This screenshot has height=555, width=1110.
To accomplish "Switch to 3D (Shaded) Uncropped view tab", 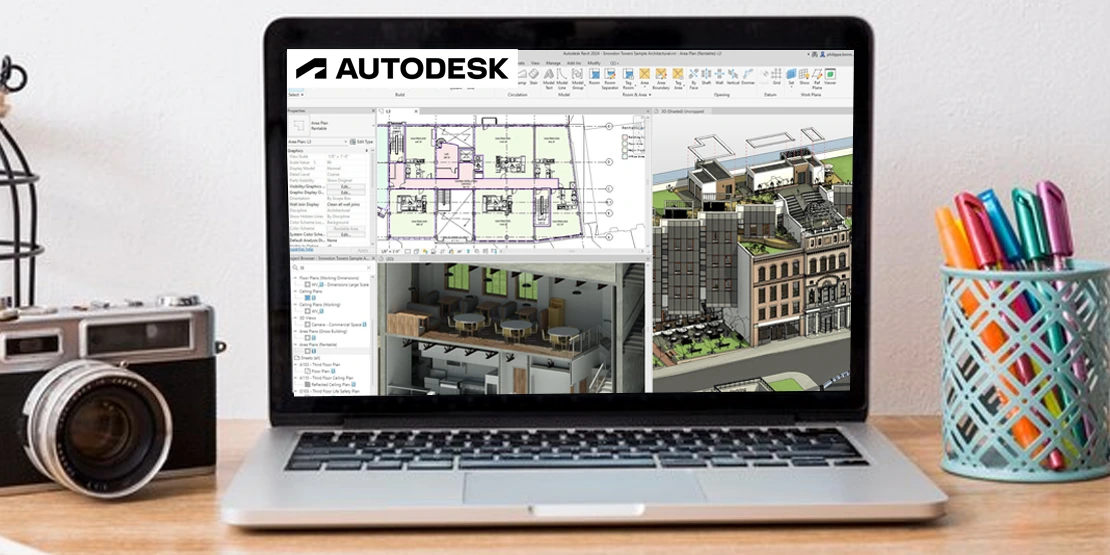I will coord(680,111).
